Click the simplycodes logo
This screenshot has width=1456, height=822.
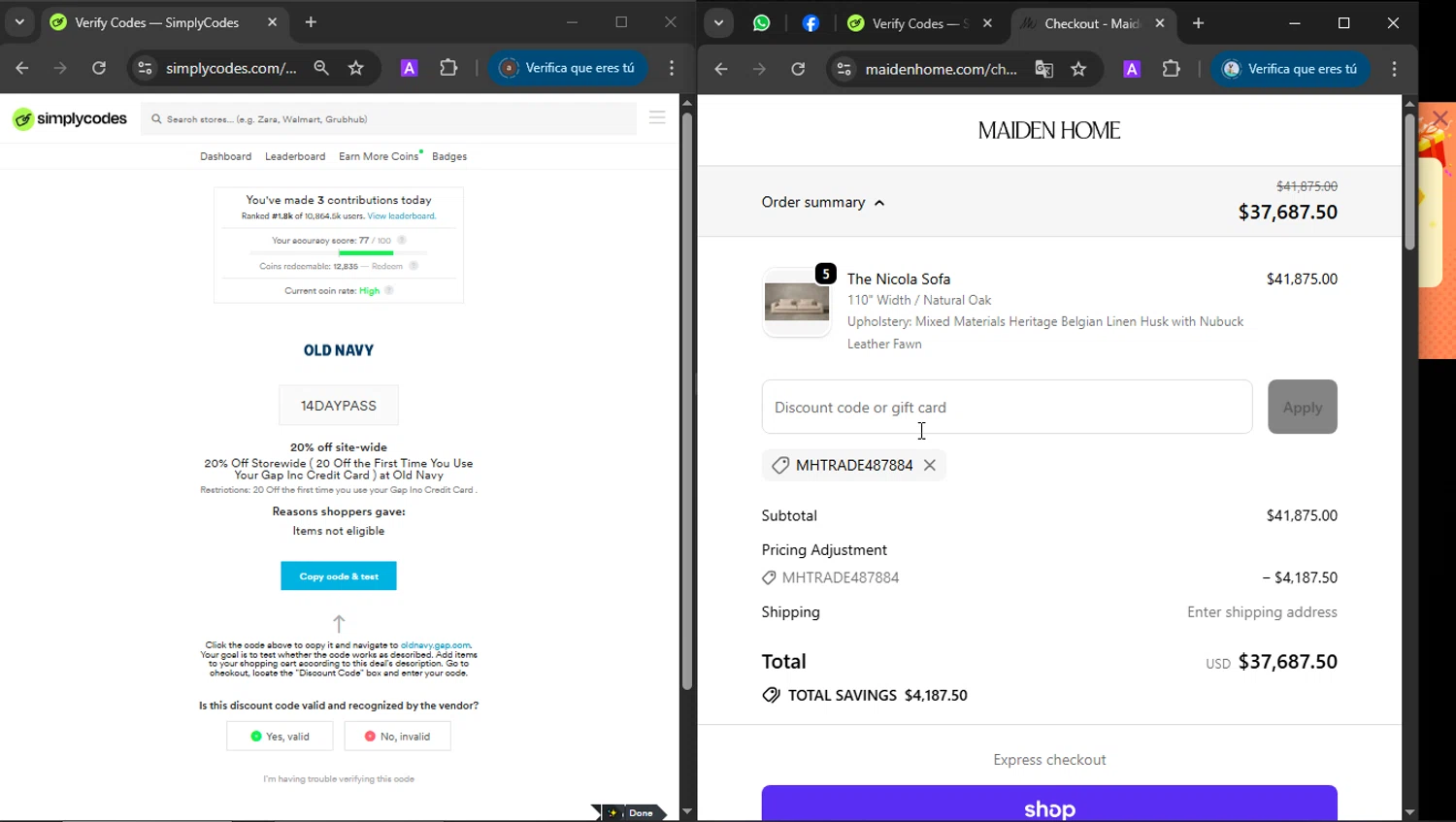pos(70,118)
